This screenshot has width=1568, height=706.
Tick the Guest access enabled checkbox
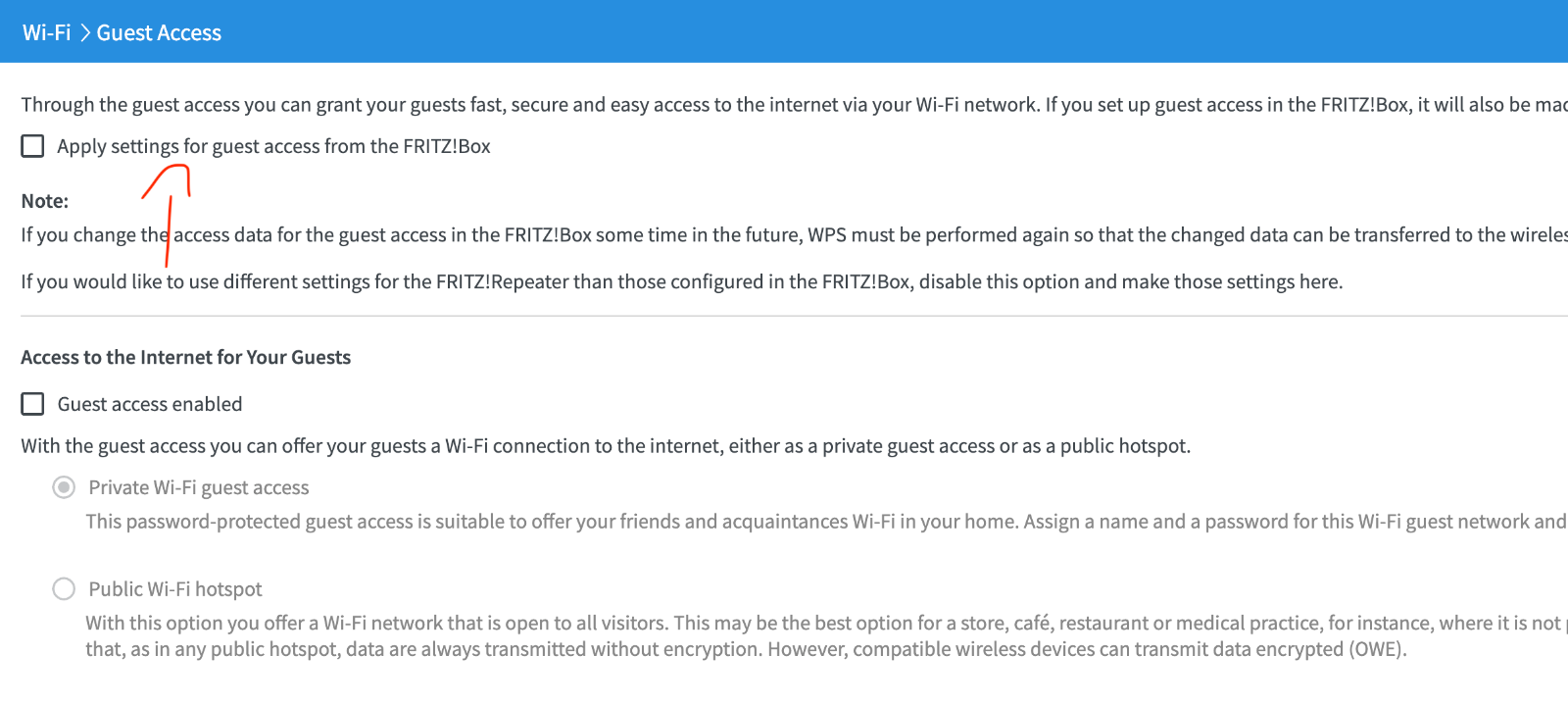[x=33, y=404]
